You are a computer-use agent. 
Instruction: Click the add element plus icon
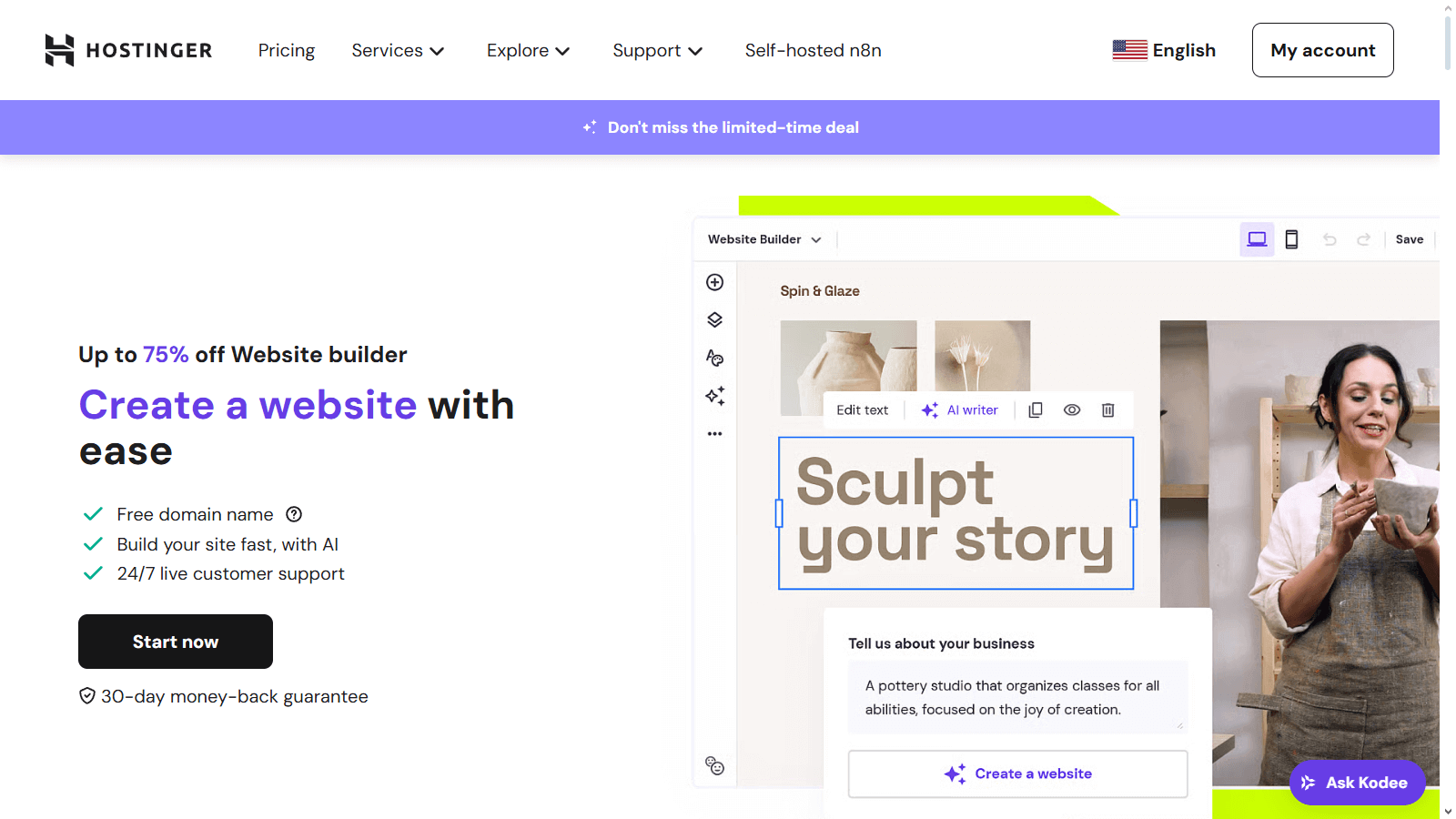(715, 282)
